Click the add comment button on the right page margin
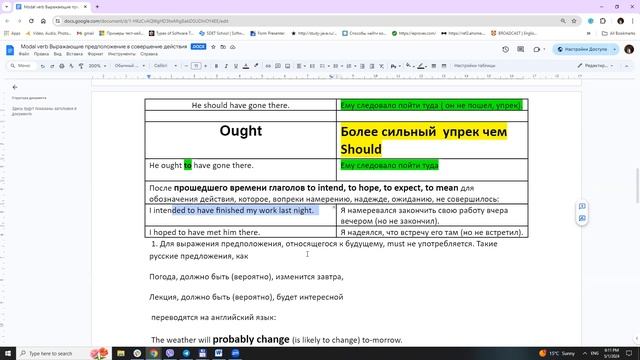This screenshot has width=640, height=360. [582, 206]
